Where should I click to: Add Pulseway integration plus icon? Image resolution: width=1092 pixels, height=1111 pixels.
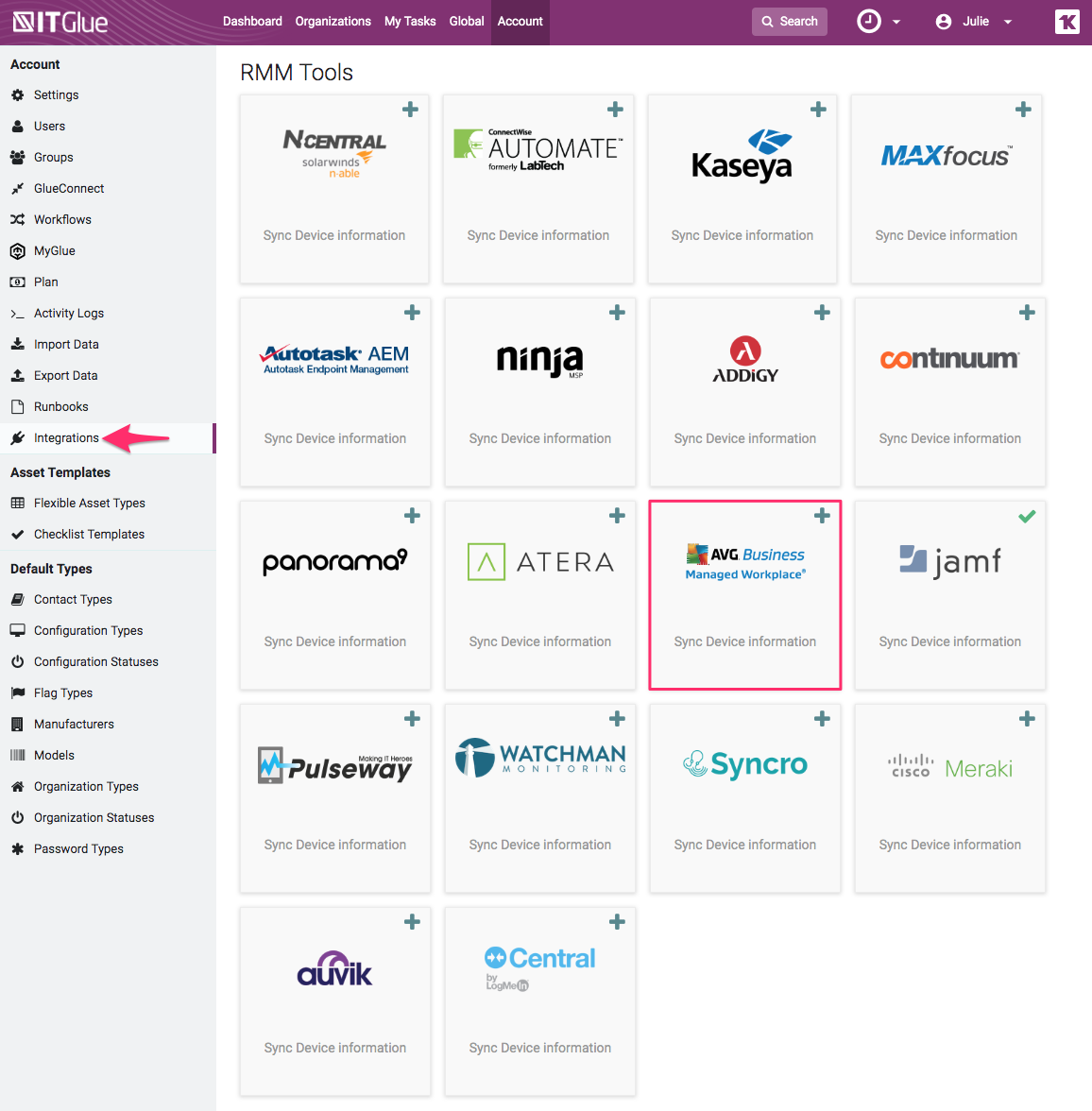point(412,719)
